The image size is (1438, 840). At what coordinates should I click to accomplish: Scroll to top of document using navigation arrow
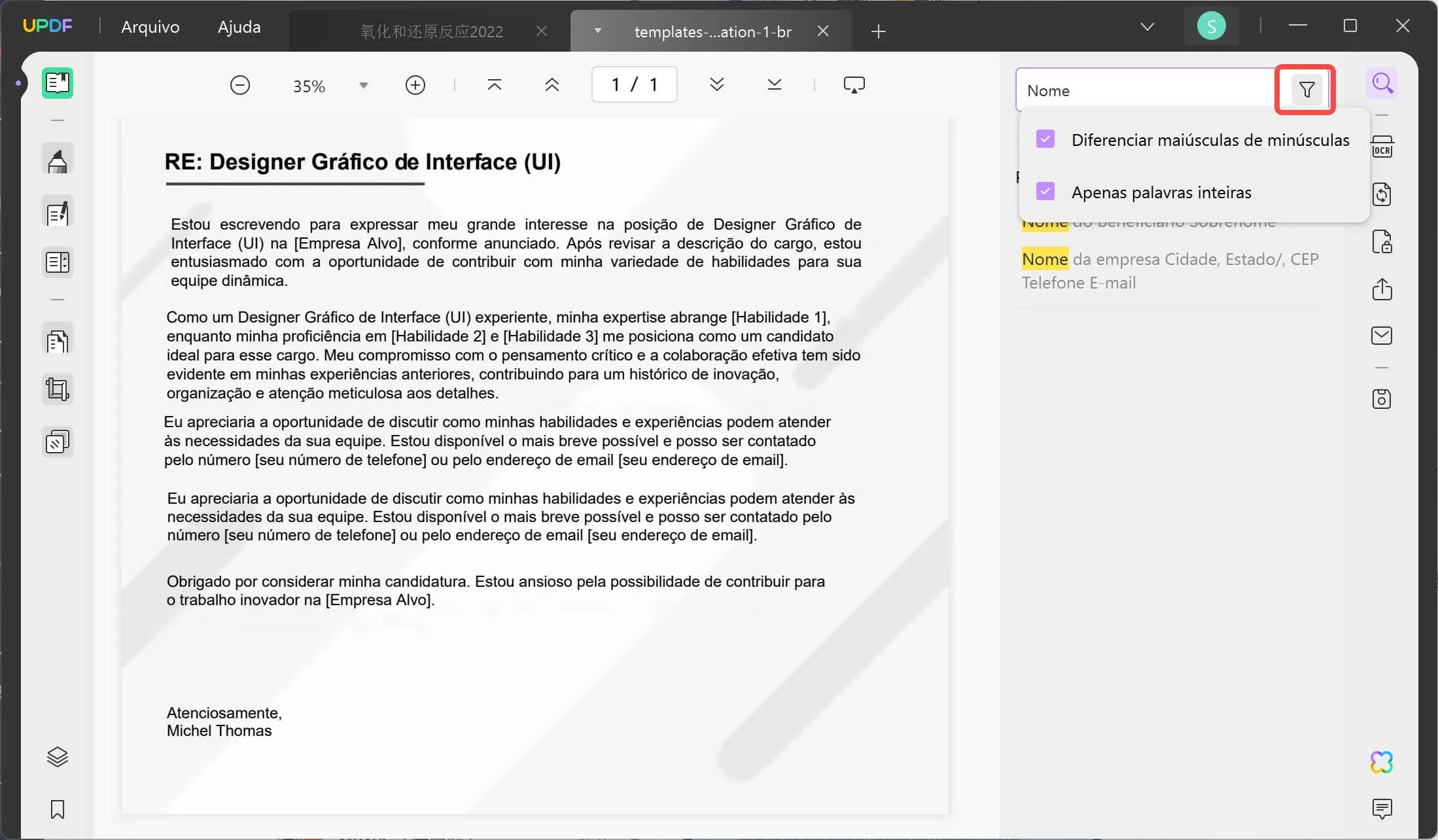(x=494, y=84)
